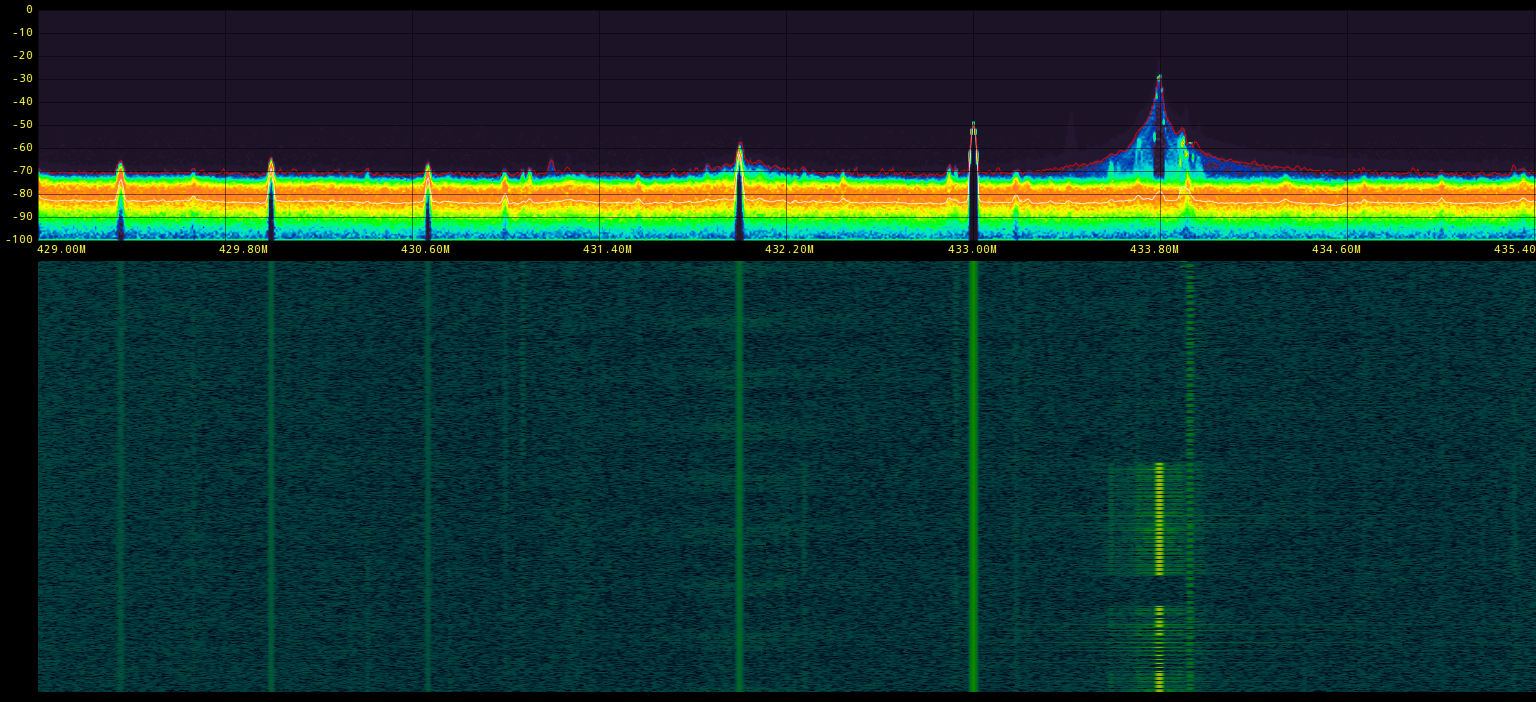The image size is (1536, 702).
Task: Click the tallest spectrum peak at 433.80M
Action: pyautogui.click(x=1159, y=80)
